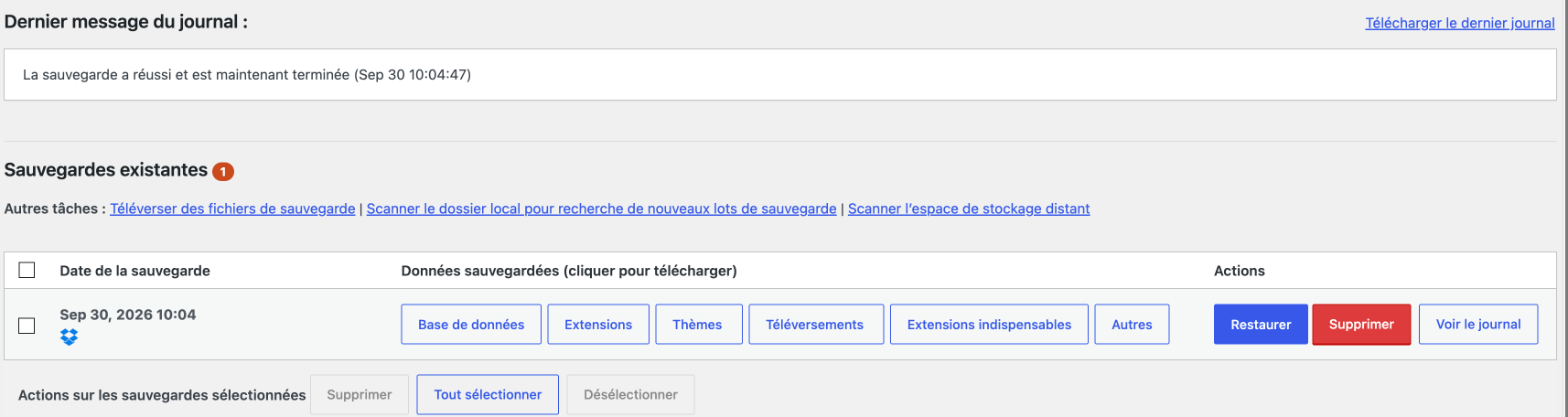Download the Extensions indispensables backup
This screenshot has height=417, width=1568.
(989, 324)
